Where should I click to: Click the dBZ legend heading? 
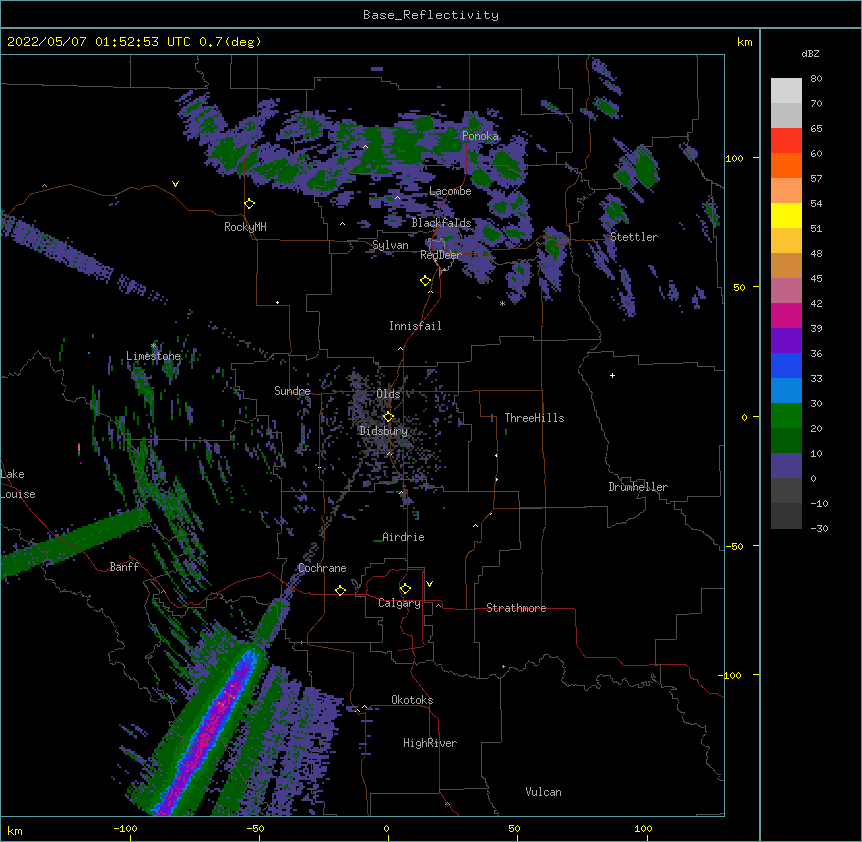click(x=810, y=54)
